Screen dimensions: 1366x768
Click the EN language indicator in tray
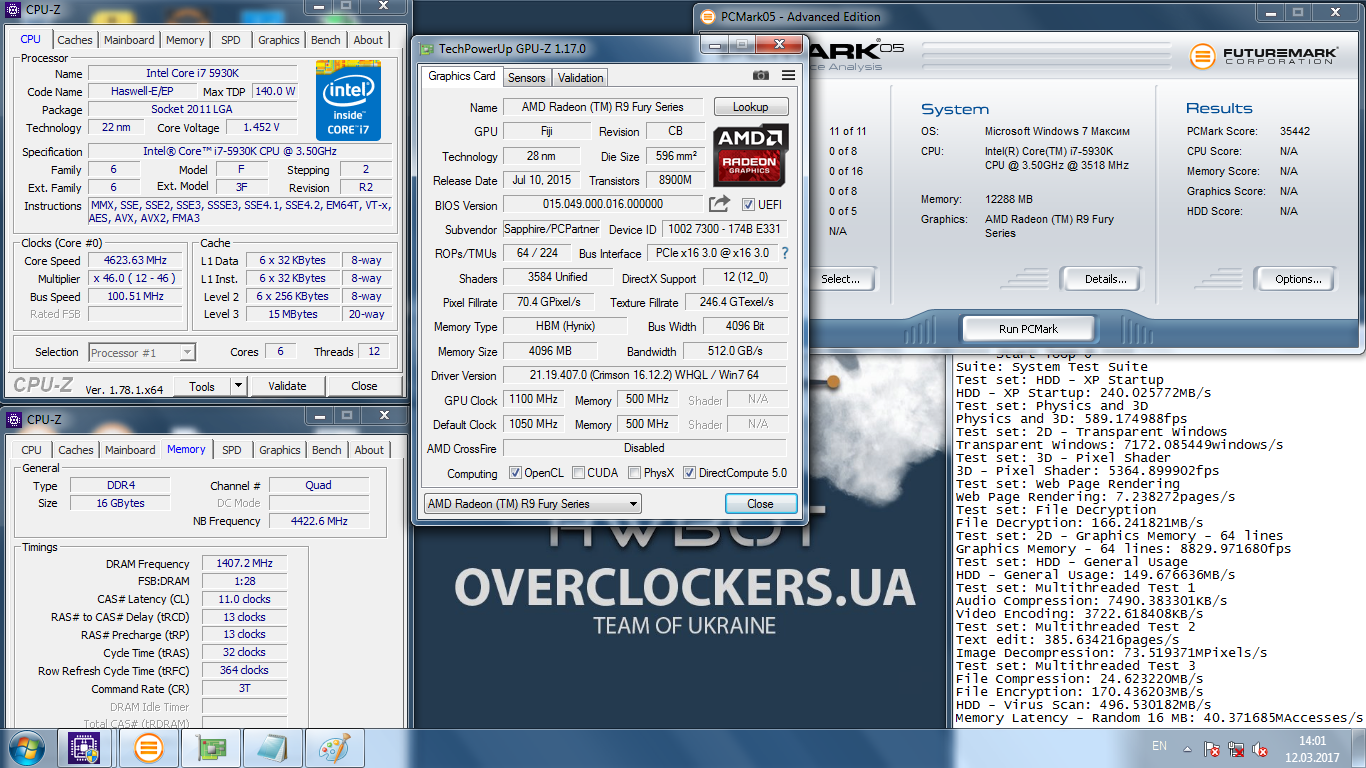(x=1159, y=746)
